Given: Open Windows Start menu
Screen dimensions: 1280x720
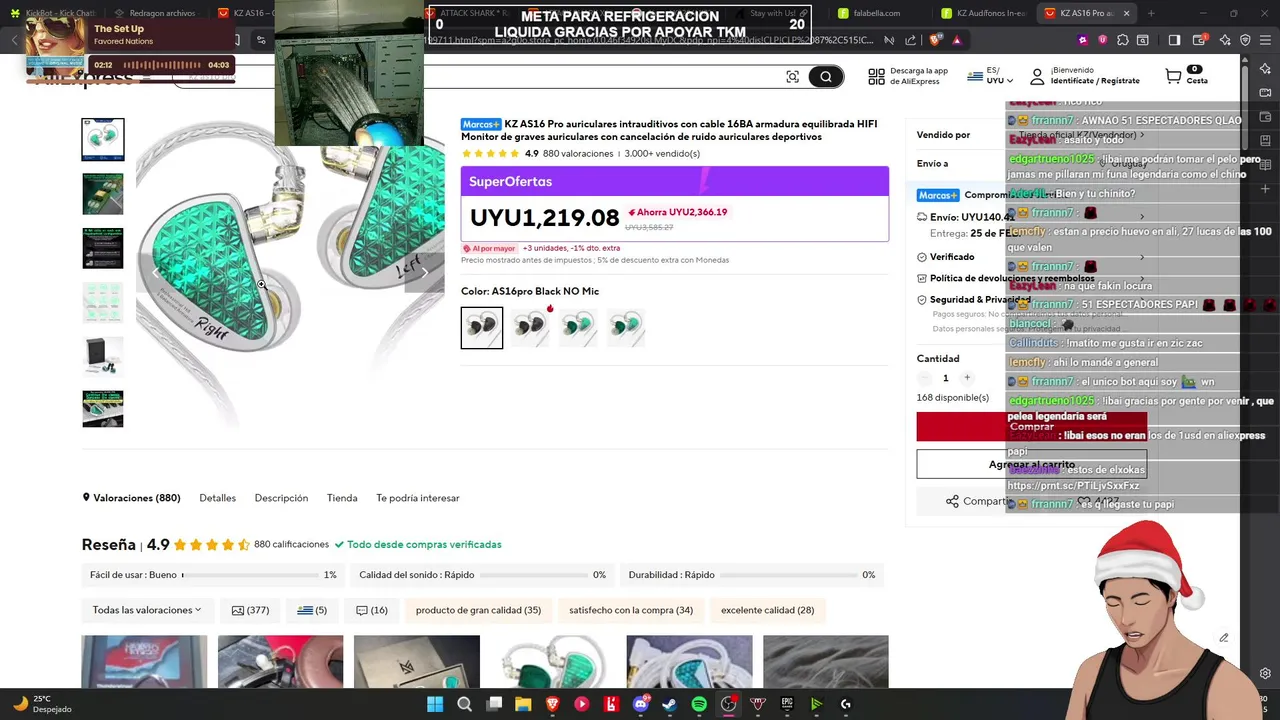Looking at the screenshot, I should pos(435,704).
